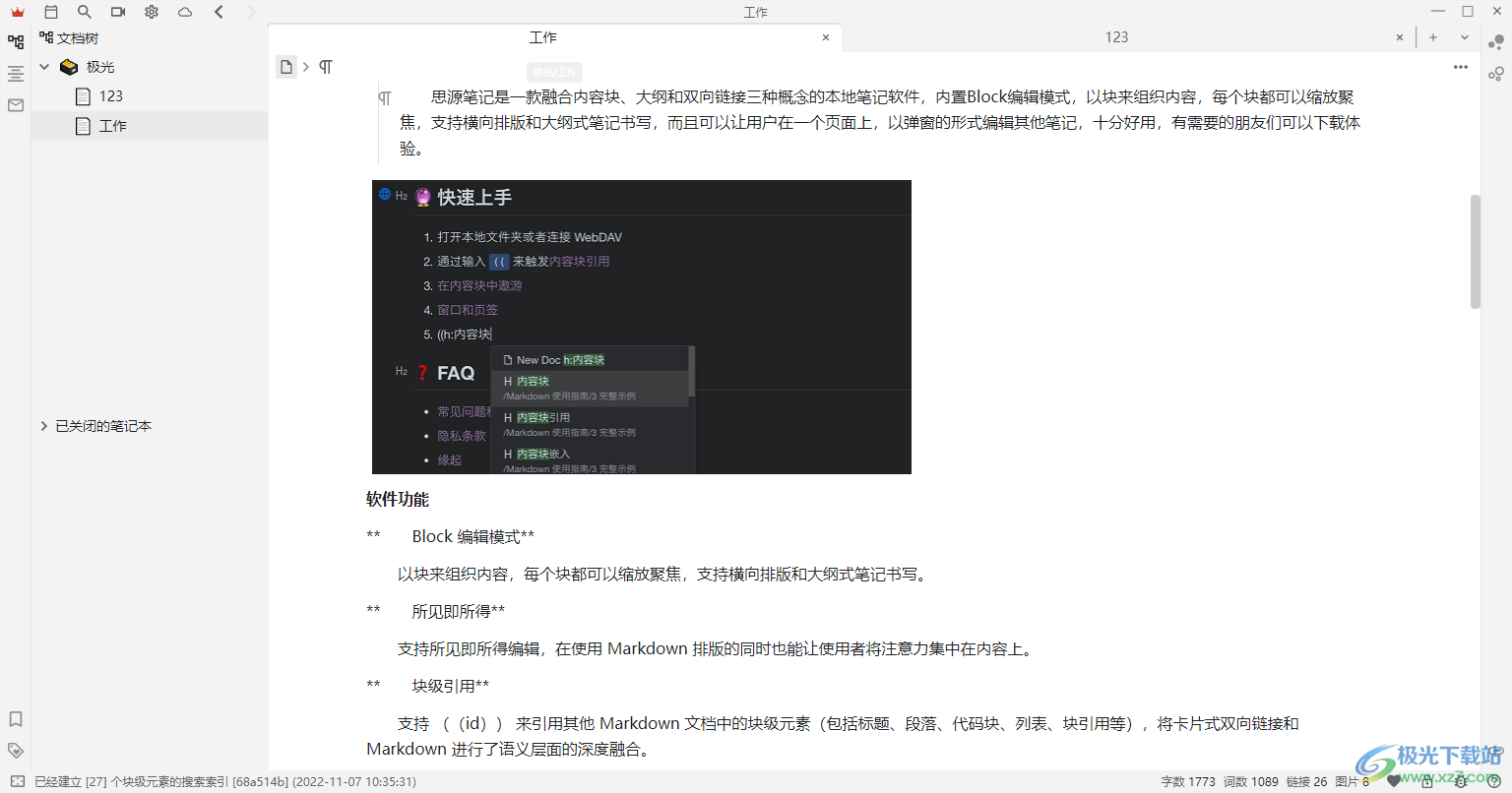
Task: Open the outline panel icon
Action: 15,73
